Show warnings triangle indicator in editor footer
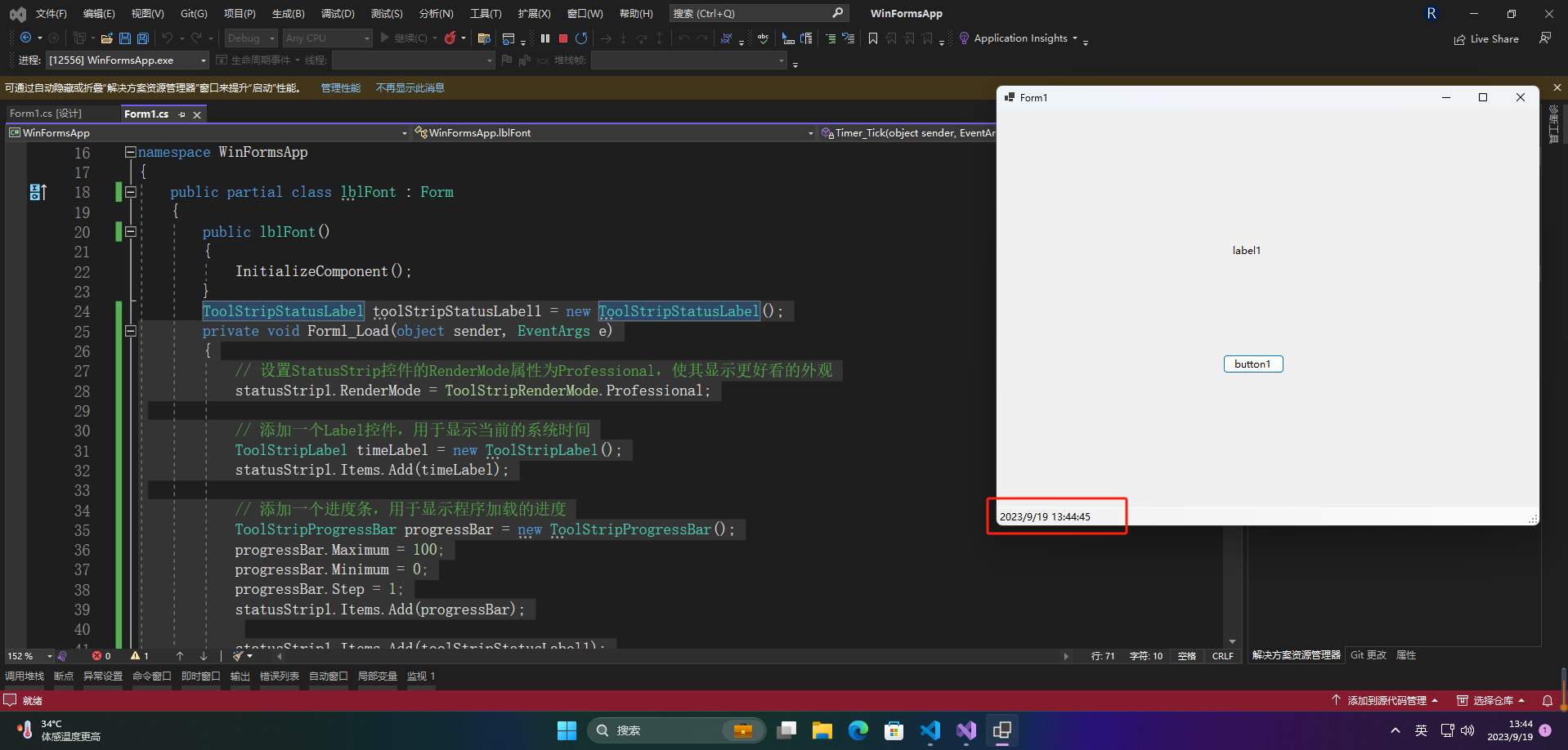Viewport: 1568px width, 750px height. [140, 656]
